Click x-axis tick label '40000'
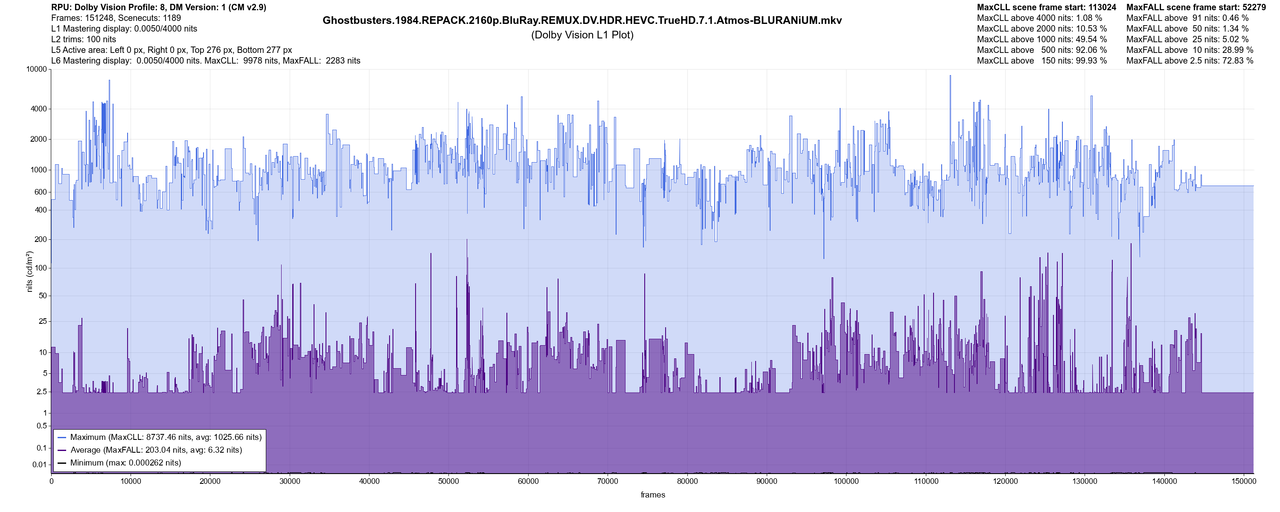1280x512 pixels. point(369,482)
